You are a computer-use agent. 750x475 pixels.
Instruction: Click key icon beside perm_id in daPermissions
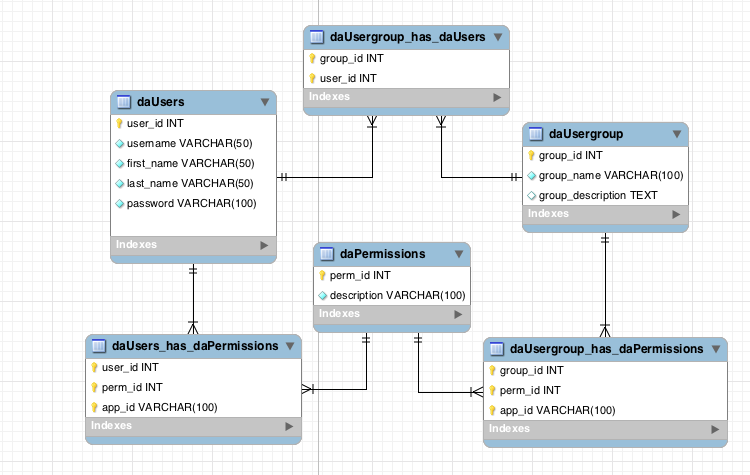point(322,275)
